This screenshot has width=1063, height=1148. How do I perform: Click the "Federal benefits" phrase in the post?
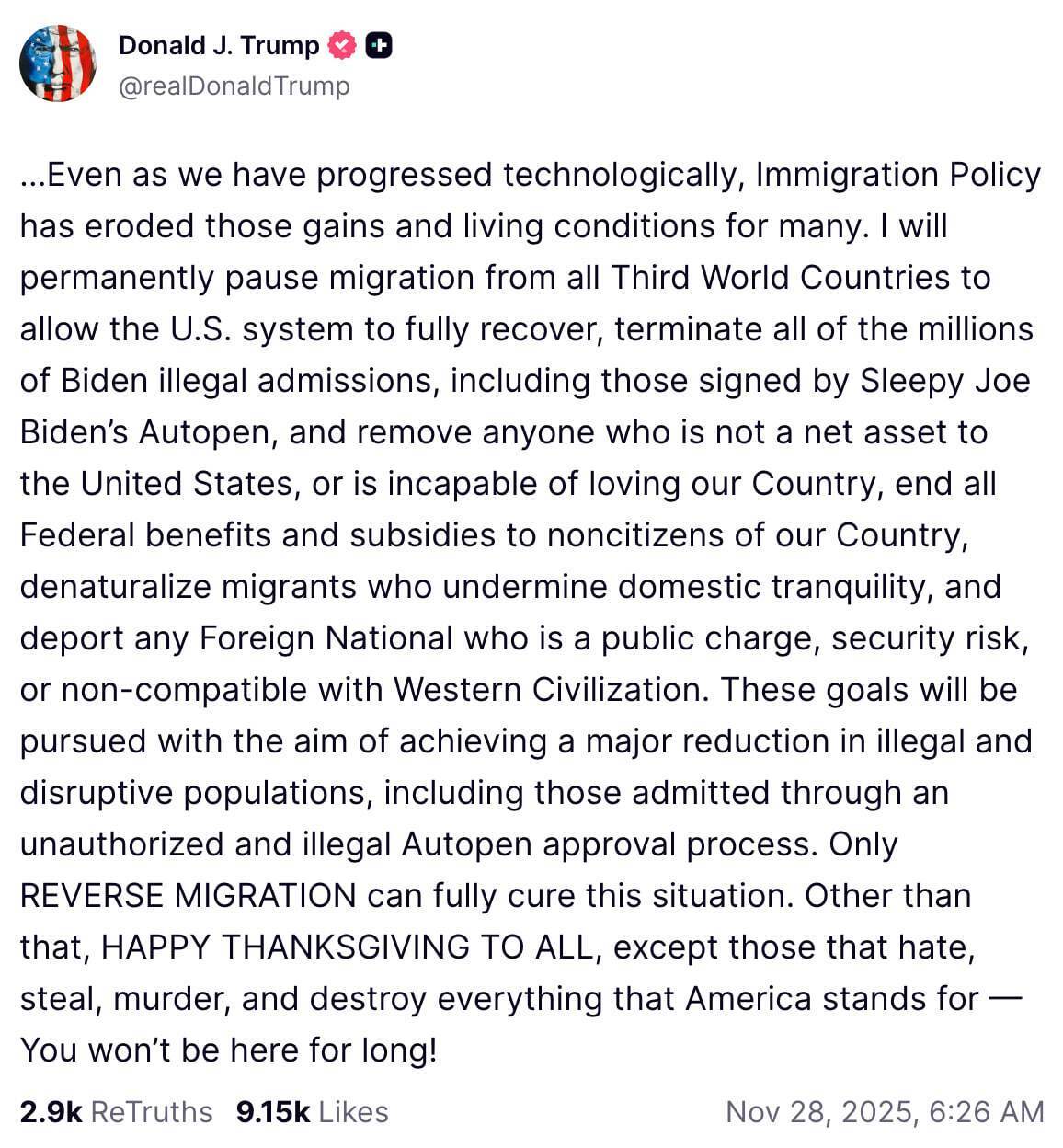click(x=145, y=534)
